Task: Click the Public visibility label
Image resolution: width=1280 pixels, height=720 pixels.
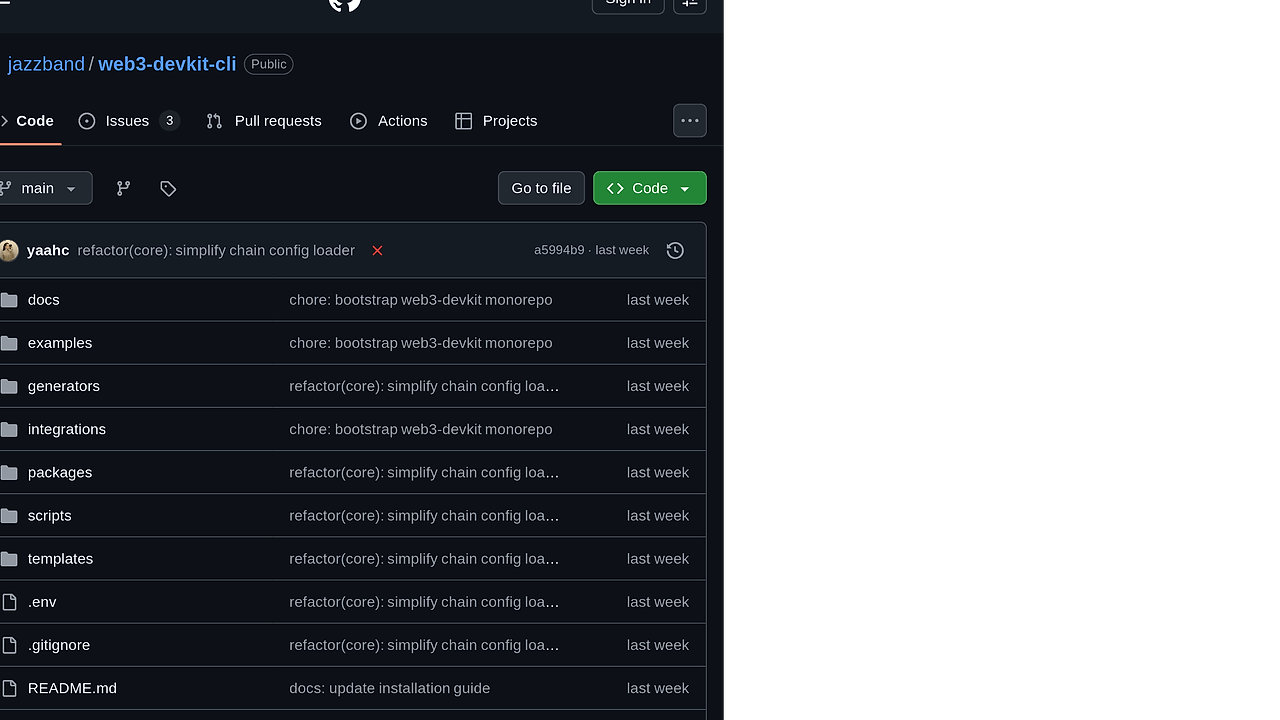Action: (x=269, y=64)
